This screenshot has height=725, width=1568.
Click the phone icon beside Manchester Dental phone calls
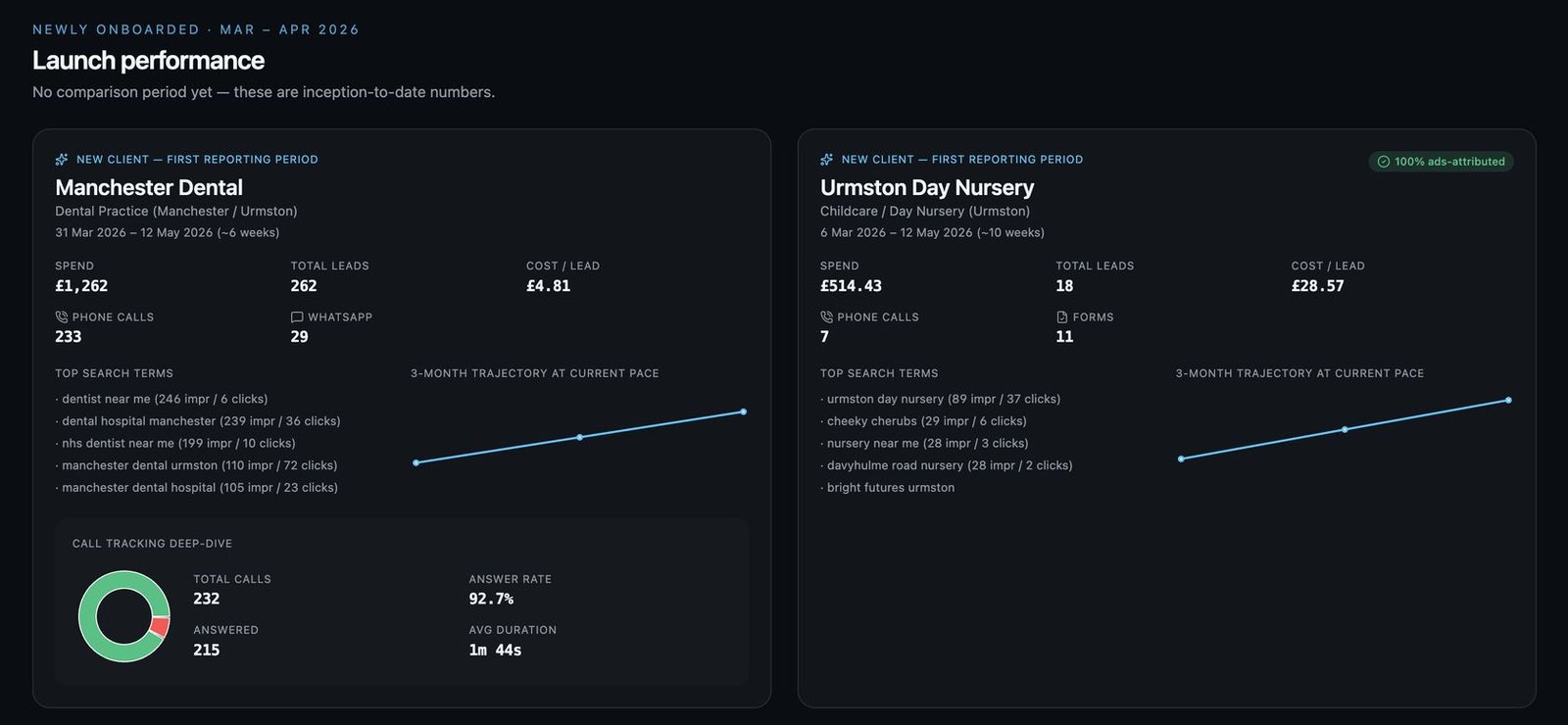coord(62,317)
